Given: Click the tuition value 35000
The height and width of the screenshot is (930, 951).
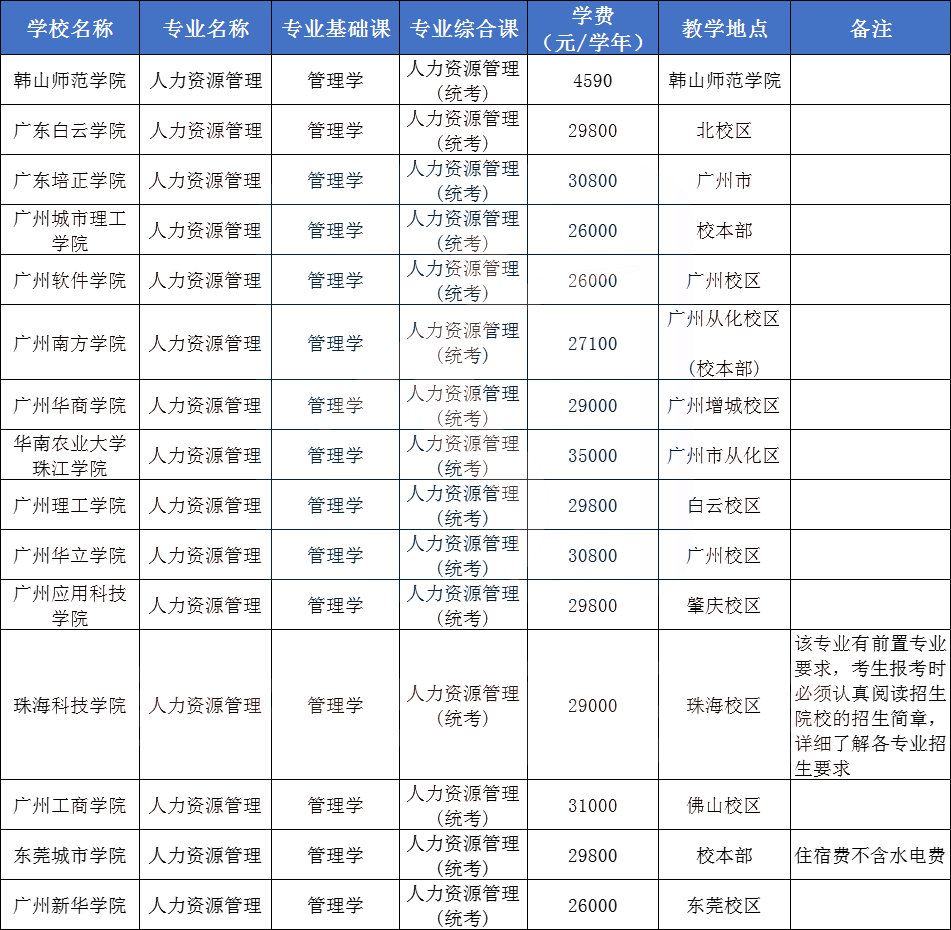Looking at the screenshot, I should coord(593,456).
